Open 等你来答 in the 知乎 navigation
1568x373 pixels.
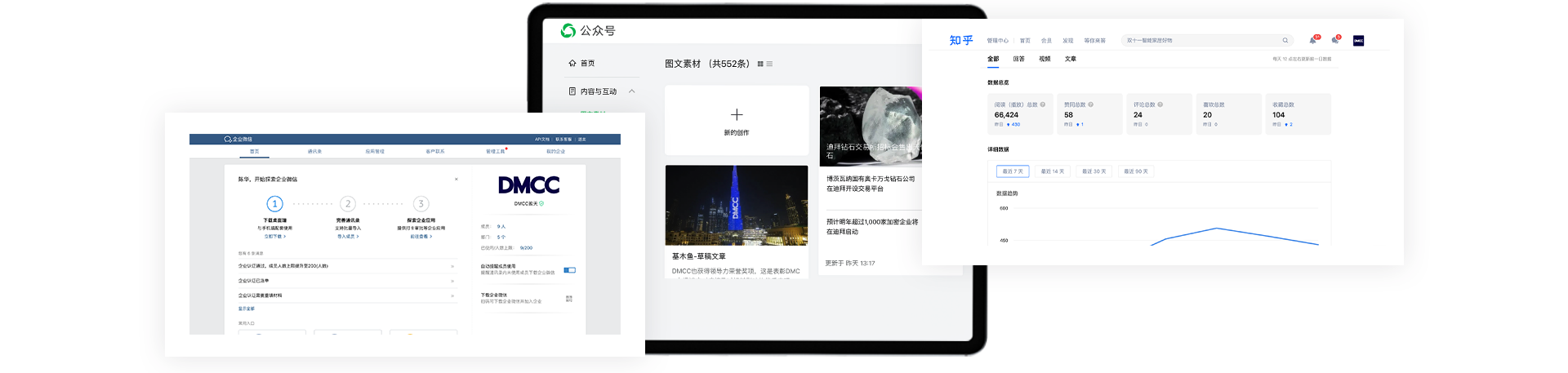(1094, 41)
